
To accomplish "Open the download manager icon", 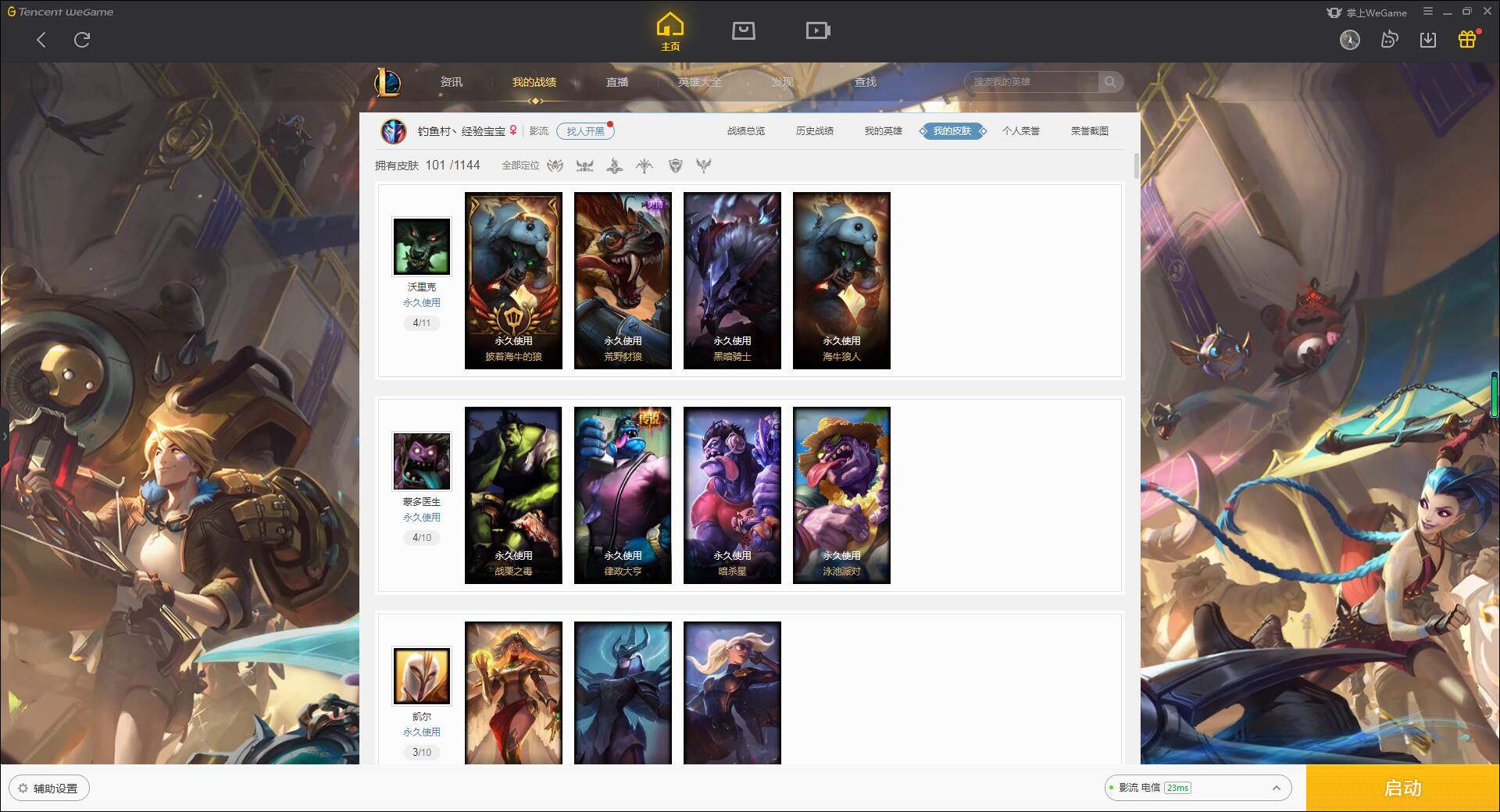I will [x=1428, y=40].
